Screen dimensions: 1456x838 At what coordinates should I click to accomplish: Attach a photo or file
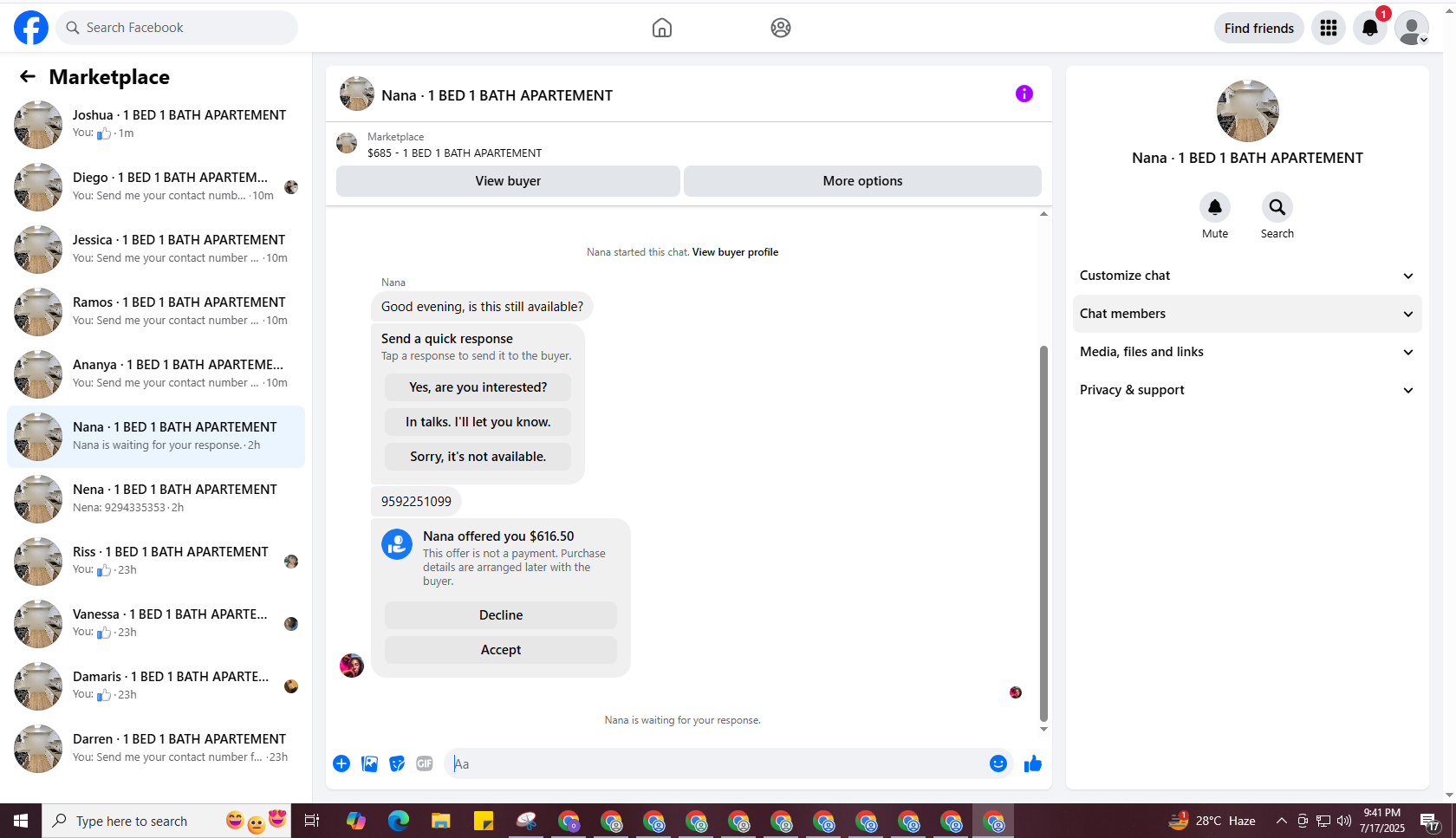pyautogui.click(x=369, y=763)
